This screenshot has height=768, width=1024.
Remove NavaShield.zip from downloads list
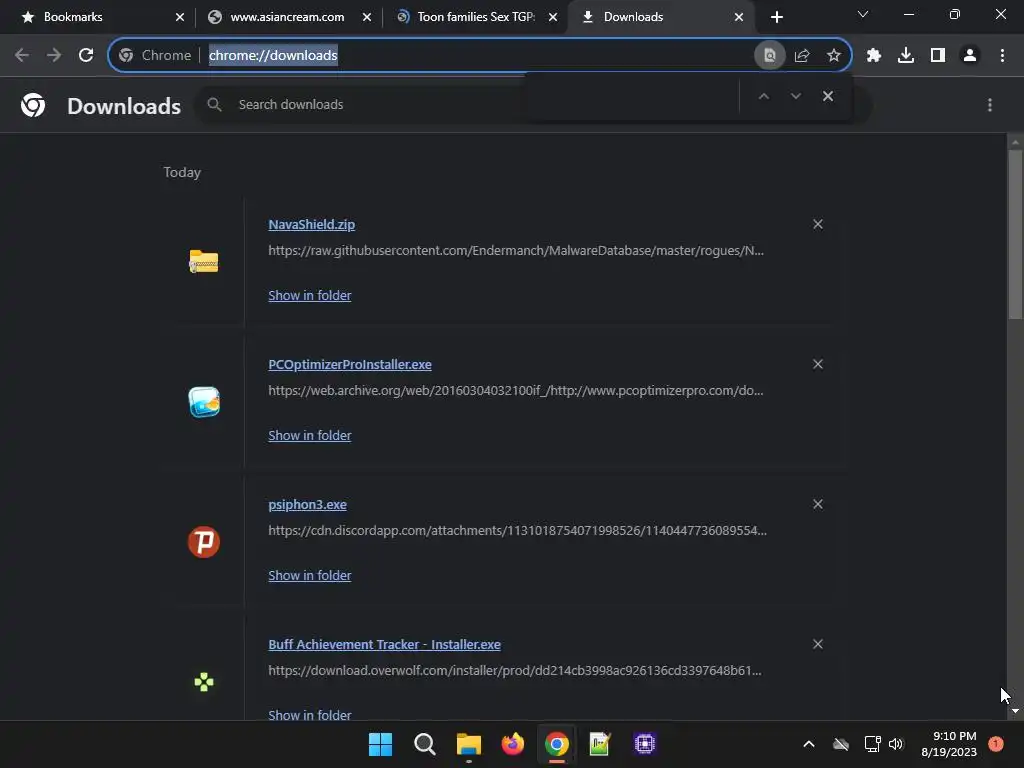(818, 224)
